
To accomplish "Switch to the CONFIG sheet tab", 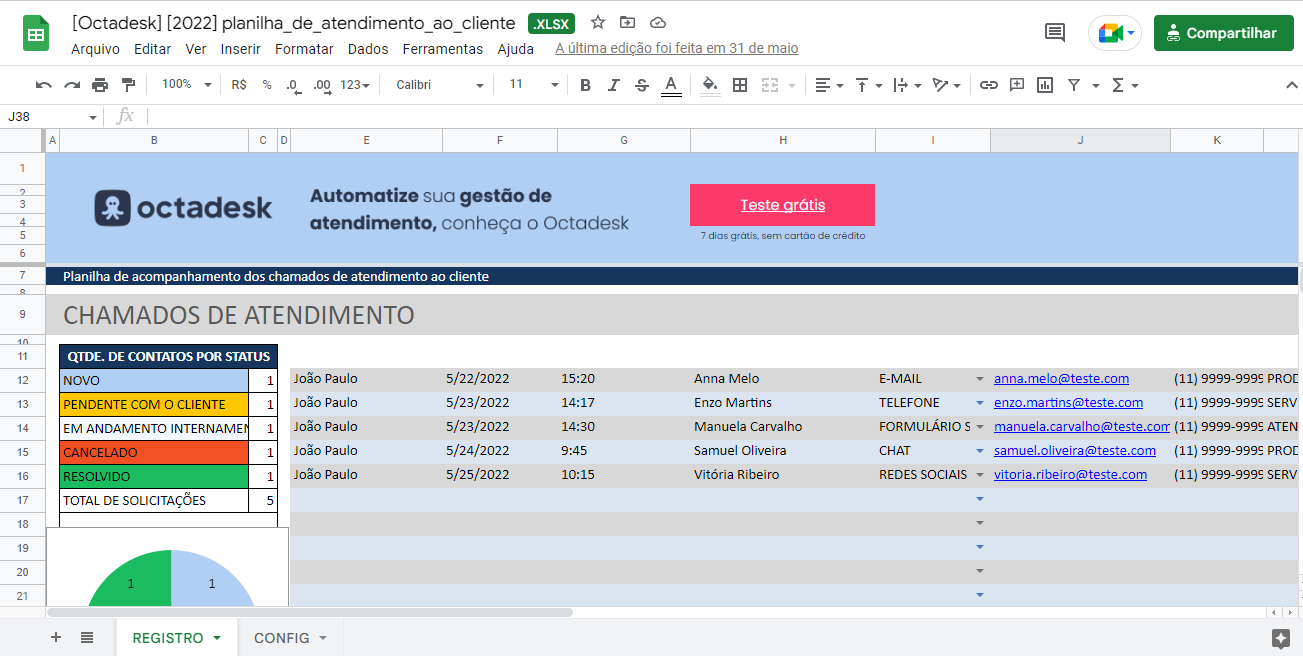I will [x=283, y=637].
